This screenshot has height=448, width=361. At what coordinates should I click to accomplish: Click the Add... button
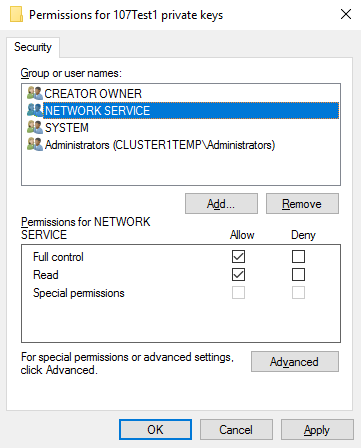coord(221,203)
